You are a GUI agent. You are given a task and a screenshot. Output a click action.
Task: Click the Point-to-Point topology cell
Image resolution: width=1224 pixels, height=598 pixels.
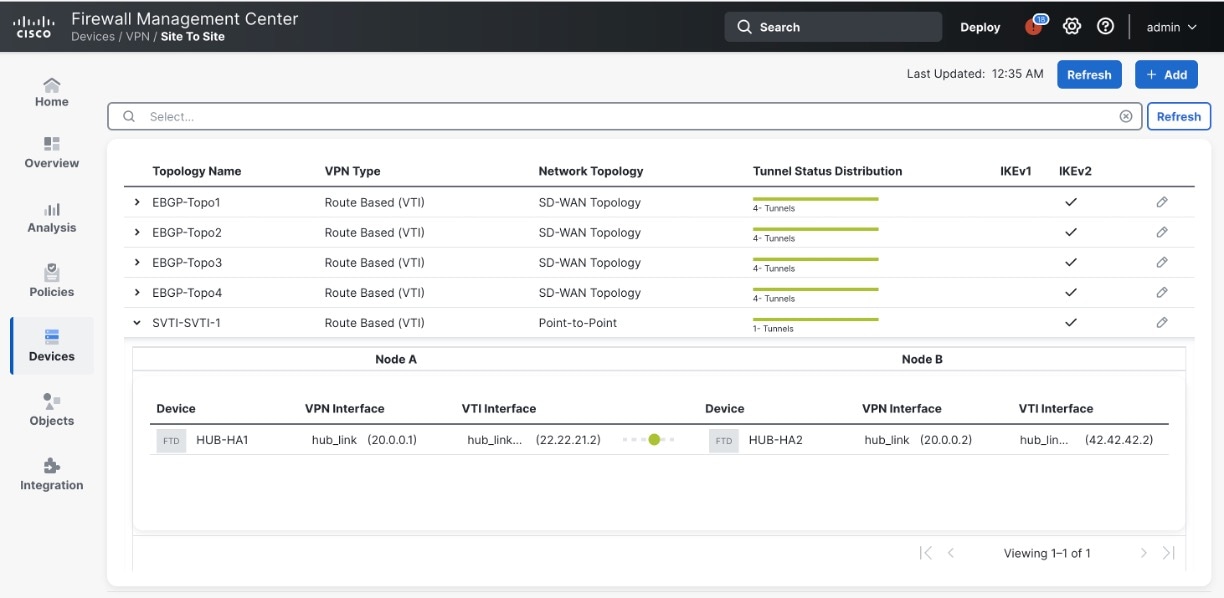[577, 323]
